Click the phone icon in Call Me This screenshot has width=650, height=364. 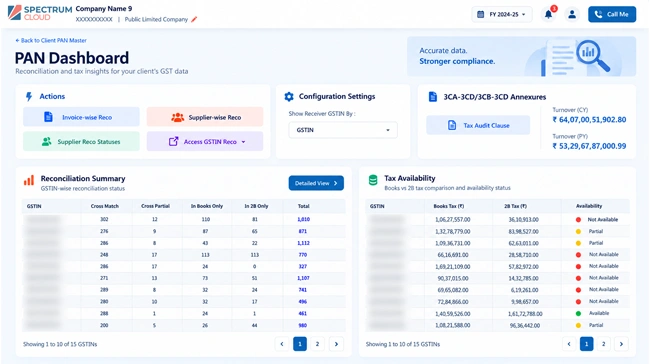tap(598, 14)
